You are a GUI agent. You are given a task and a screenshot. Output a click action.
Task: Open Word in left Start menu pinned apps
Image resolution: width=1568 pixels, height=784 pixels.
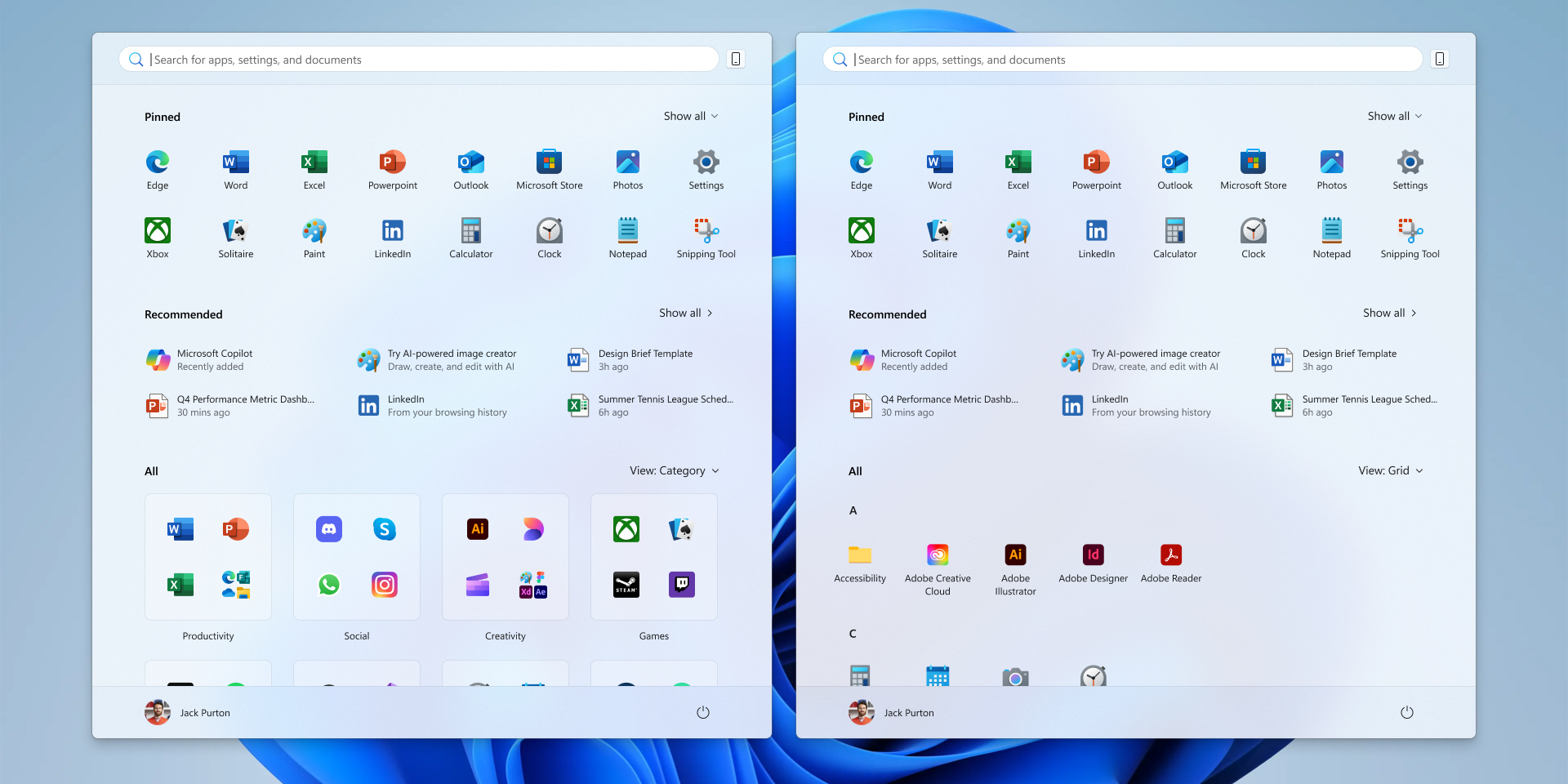click(236, 170)
